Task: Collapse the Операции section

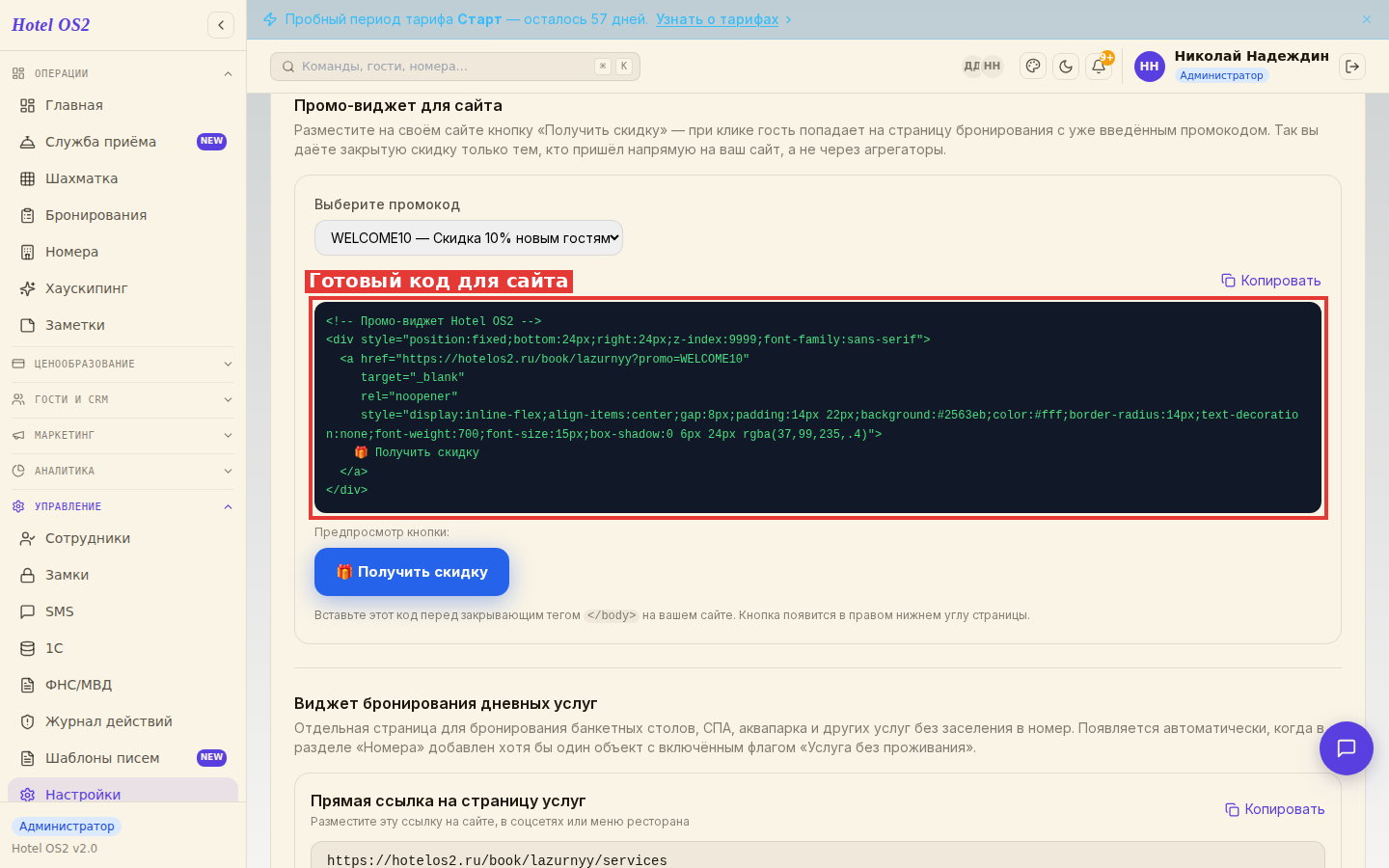Action: point(122,73)
